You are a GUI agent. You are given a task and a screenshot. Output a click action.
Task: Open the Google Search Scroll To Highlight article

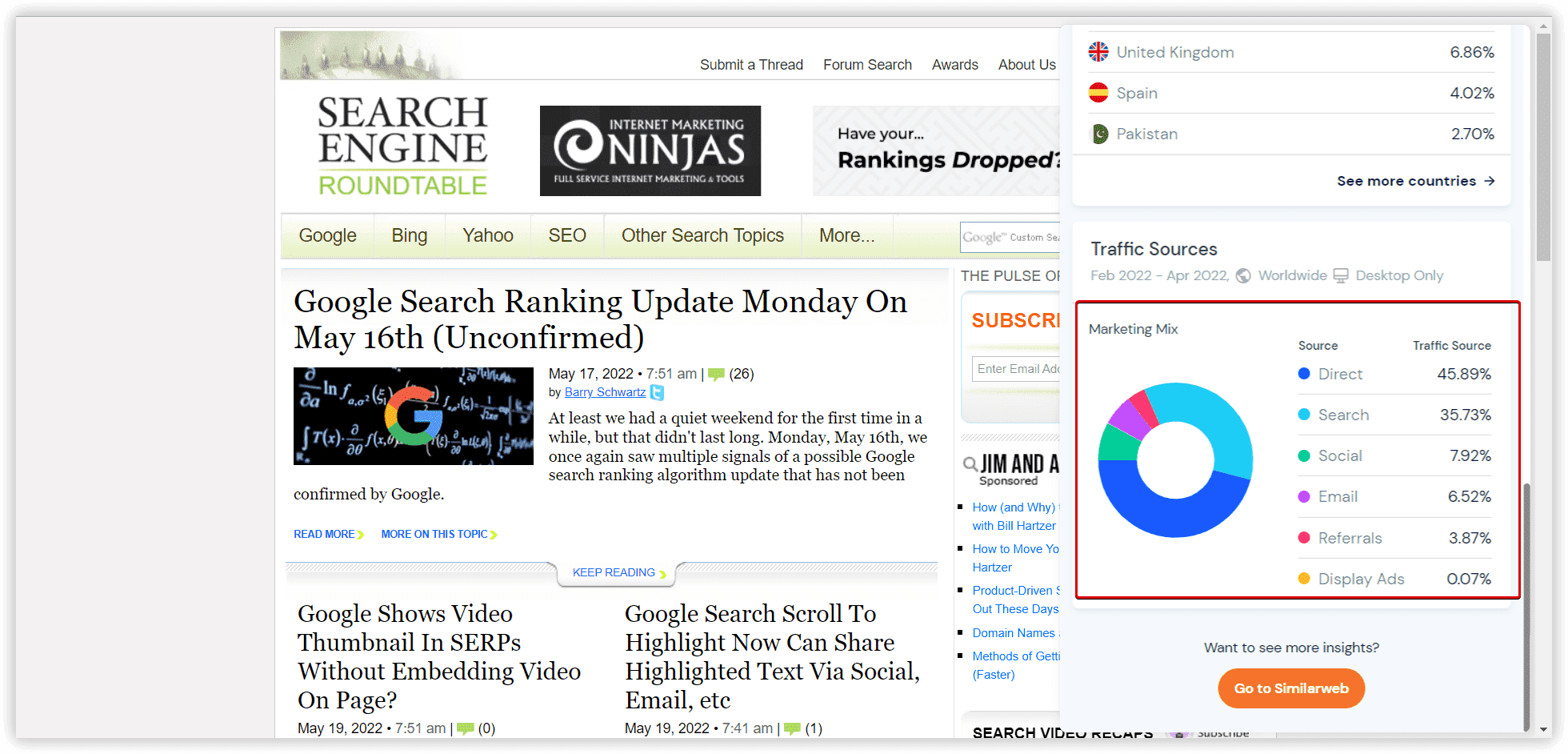point(772,656)
